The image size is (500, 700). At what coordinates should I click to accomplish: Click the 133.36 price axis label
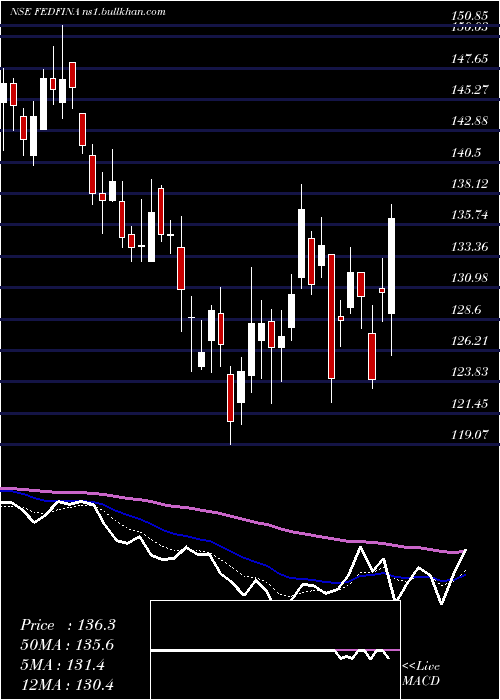470,246
